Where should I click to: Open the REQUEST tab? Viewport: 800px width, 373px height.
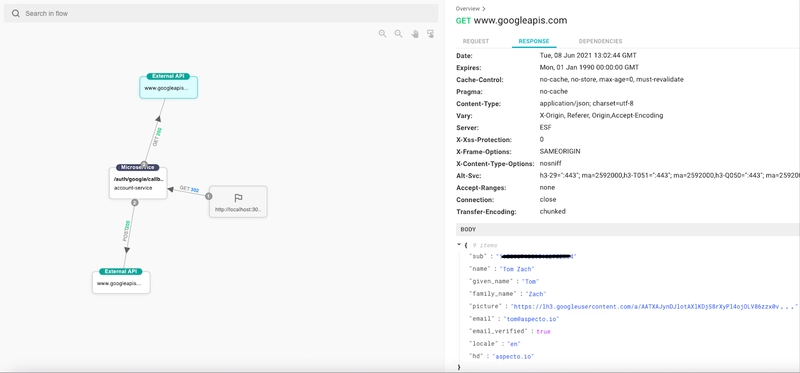(x=476, y=41)
